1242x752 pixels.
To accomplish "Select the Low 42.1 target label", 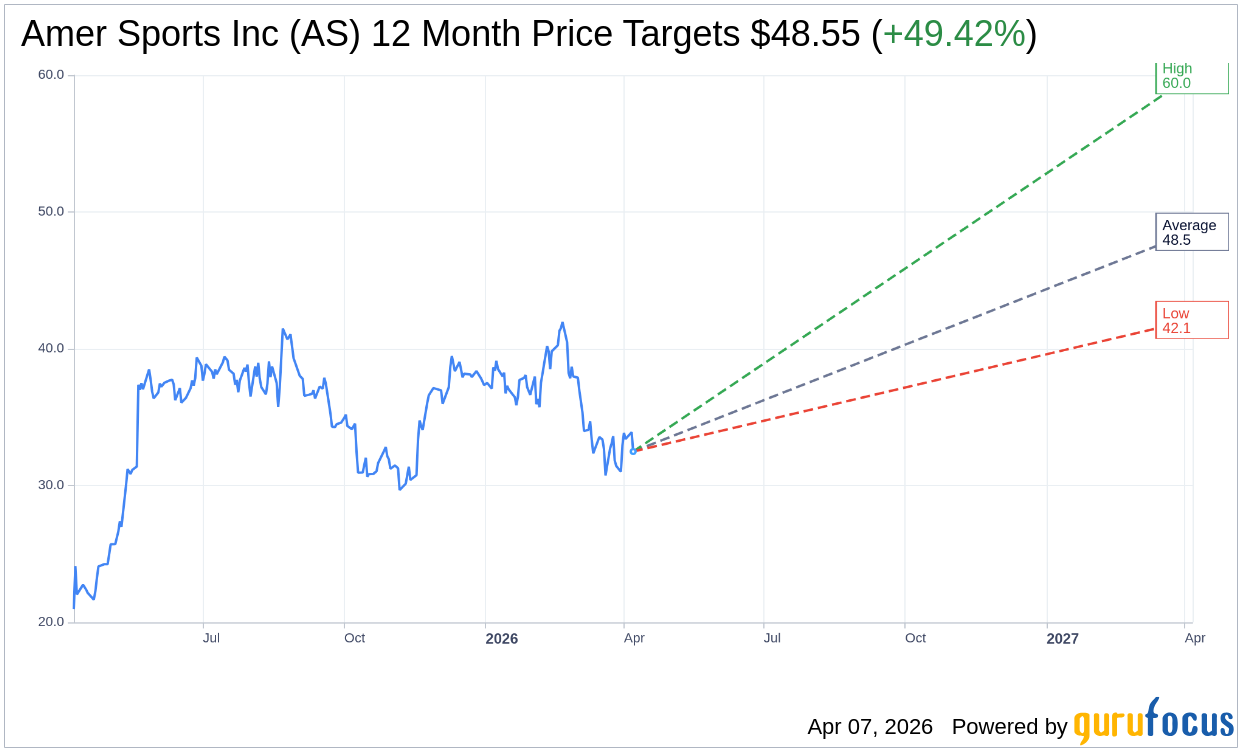I will click(x=1191, y=320).
